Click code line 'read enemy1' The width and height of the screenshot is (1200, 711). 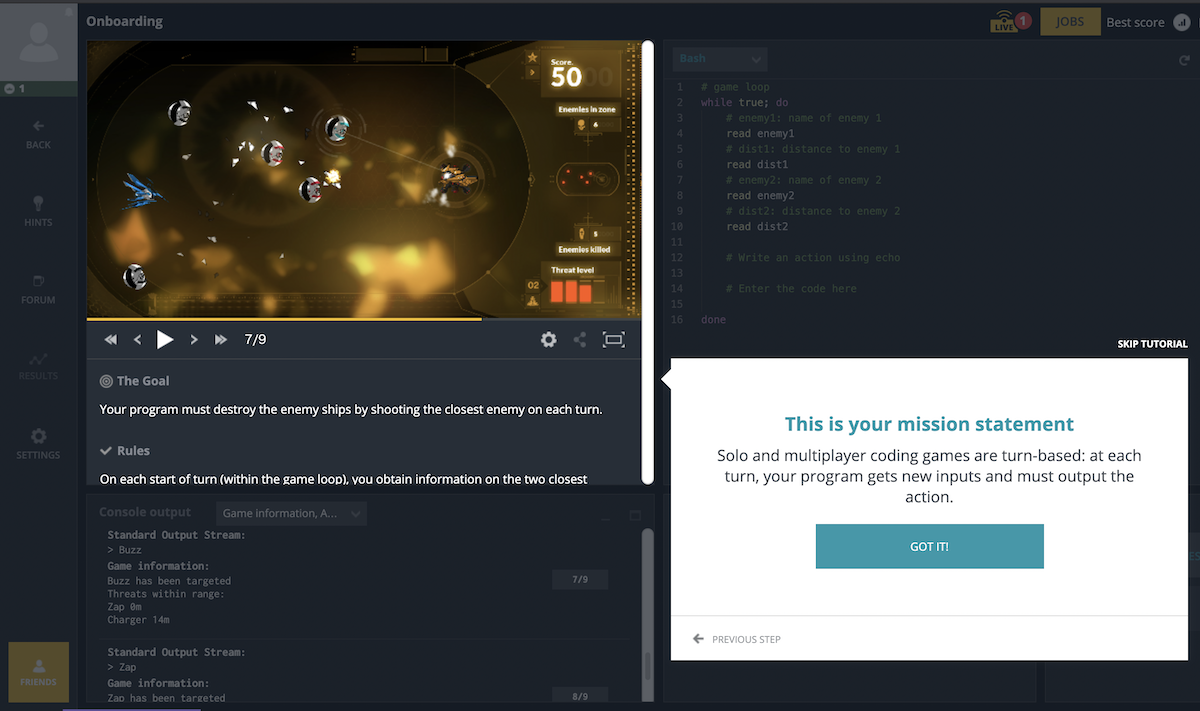pos(760,133)
